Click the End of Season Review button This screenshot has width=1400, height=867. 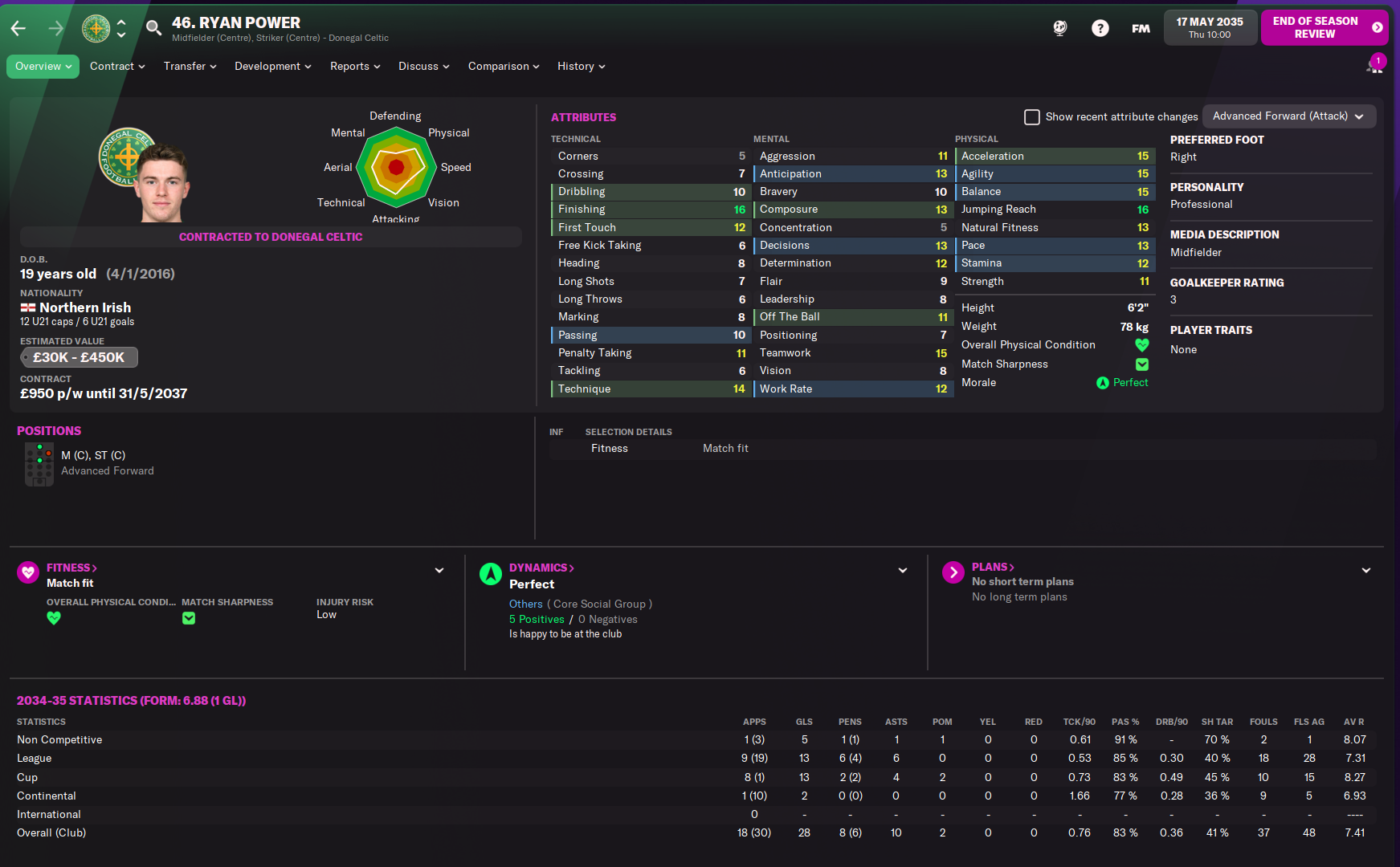coord(1324,28)
